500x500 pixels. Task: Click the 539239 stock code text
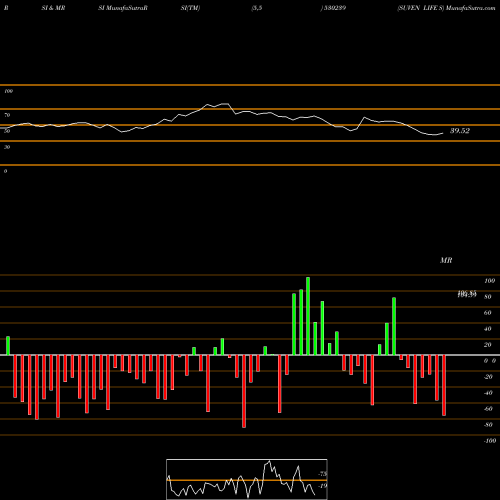tap(334, 8)
